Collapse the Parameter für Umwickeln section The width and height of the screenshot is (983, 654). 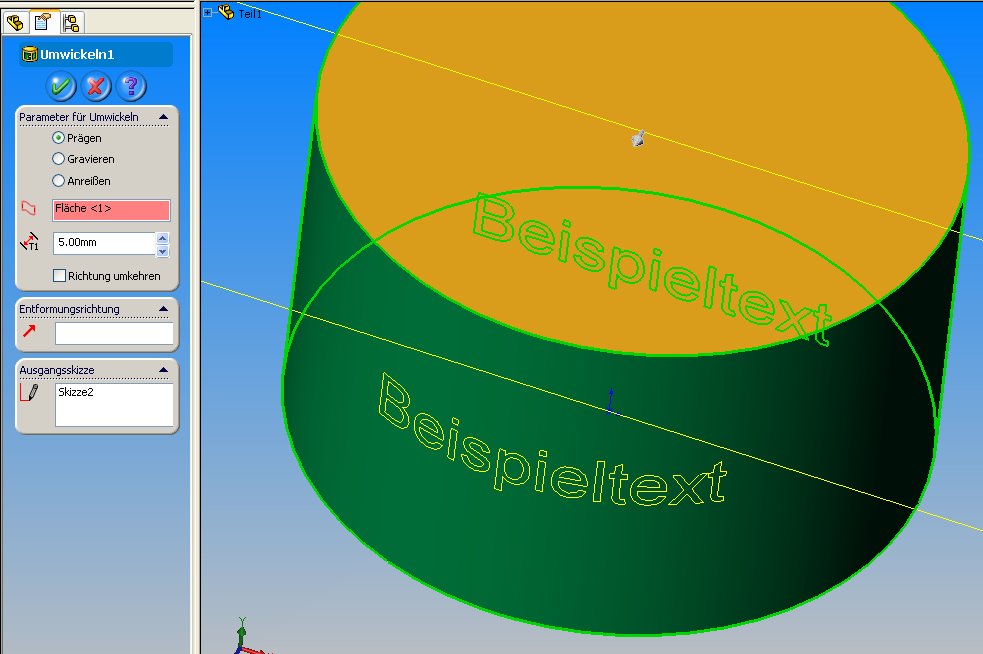[164, 117]
